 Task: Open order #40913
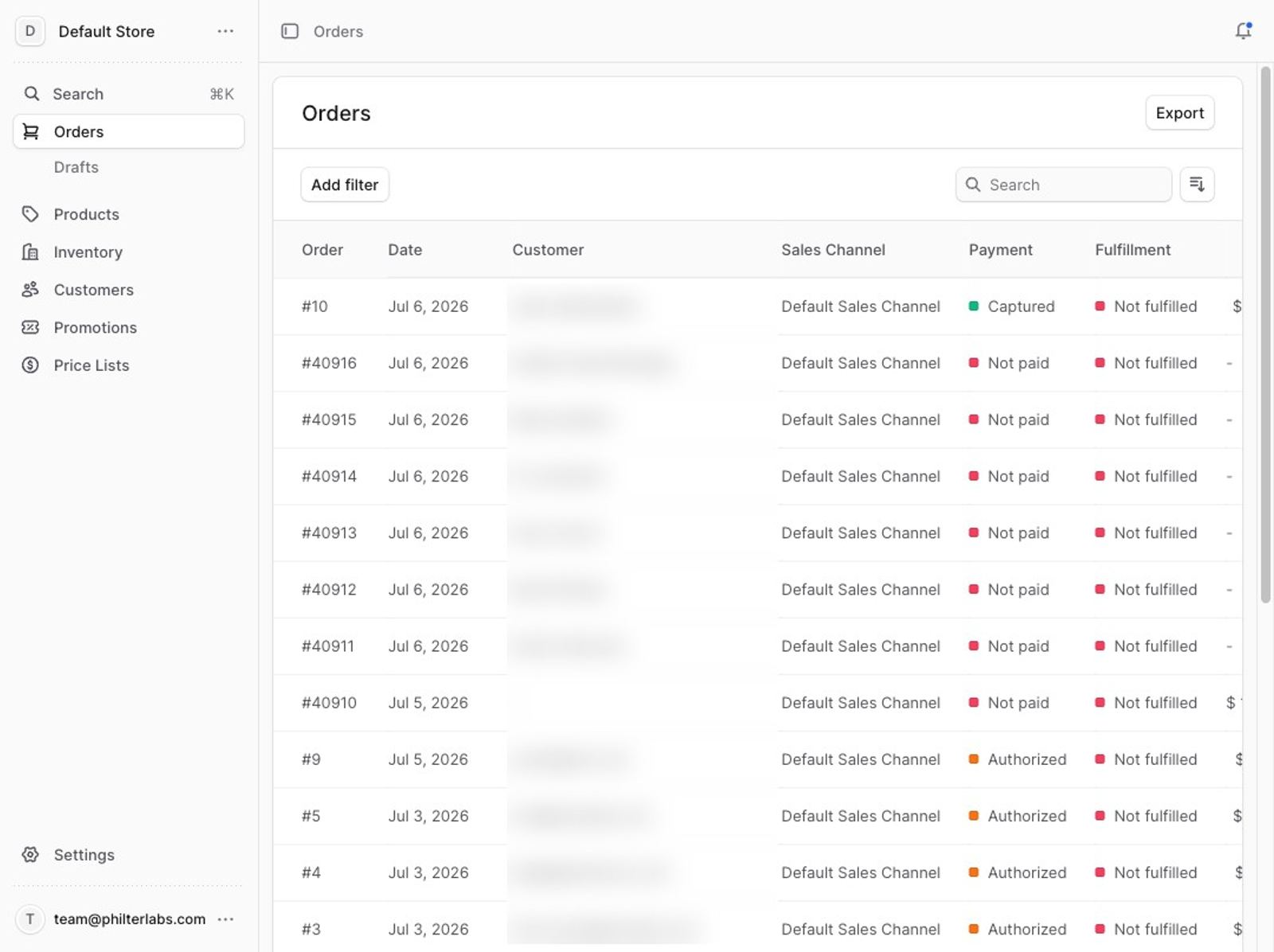click(757, 533)
